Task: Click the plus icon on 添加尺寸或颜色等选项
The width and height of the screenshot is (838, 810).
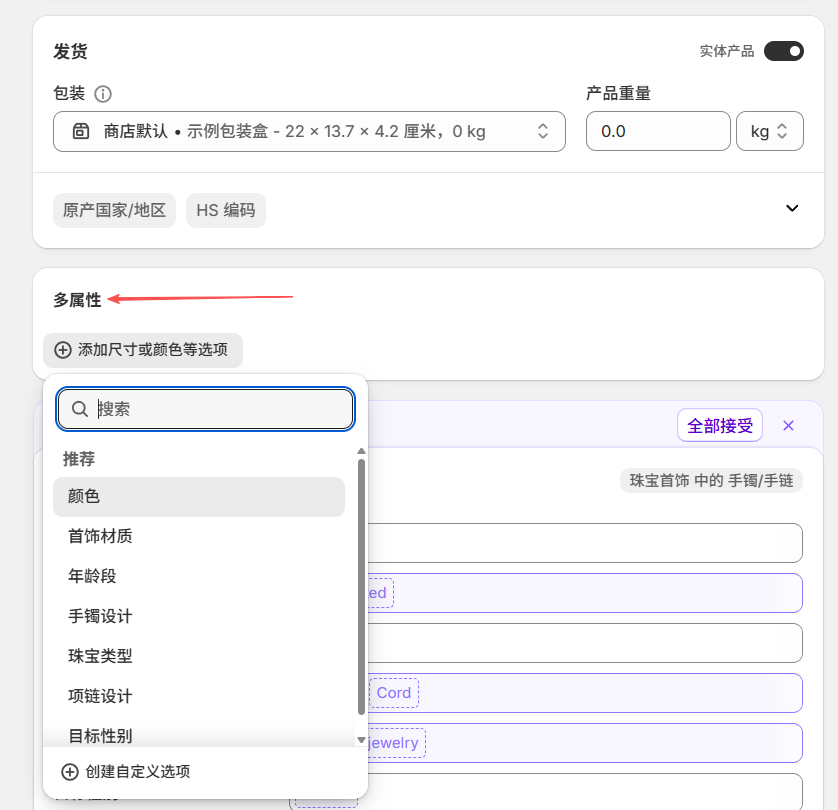Action: 62,351
